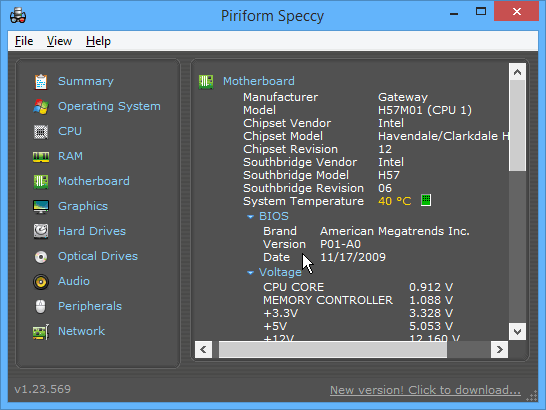546x410 pixels.
Task: Click the CPU CORE voltage 0.912 V
Action: pyautogui.click(x=431, y=287)
